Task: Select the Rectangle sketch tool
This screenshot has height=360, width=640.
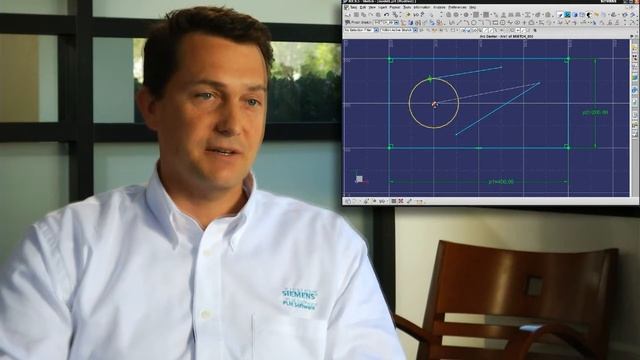Action: [x=495, y=22]
